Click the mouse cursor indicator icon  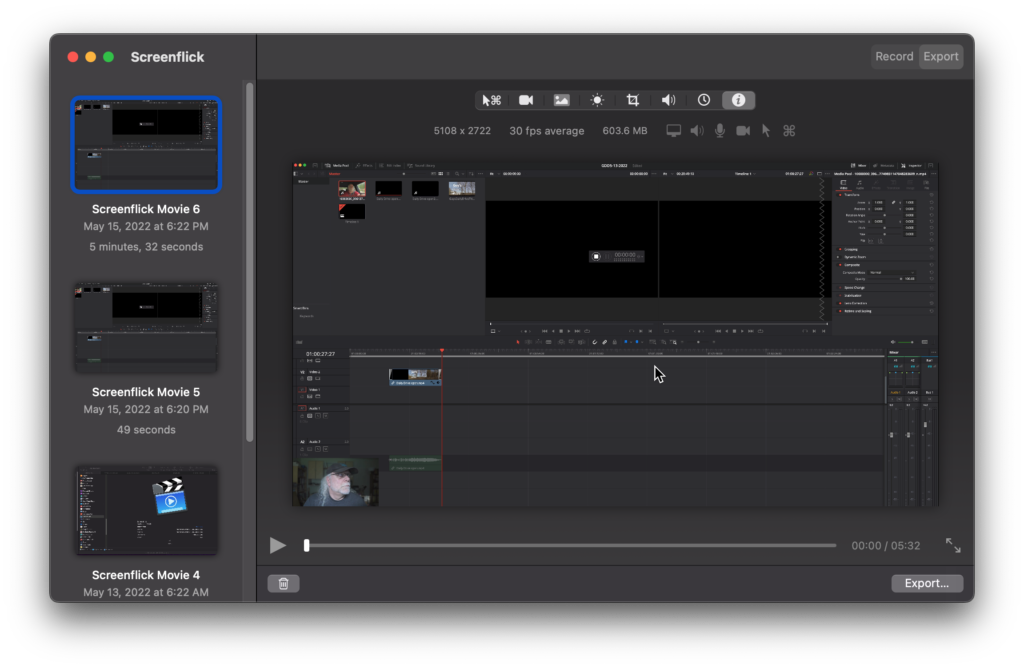point(766,131)
